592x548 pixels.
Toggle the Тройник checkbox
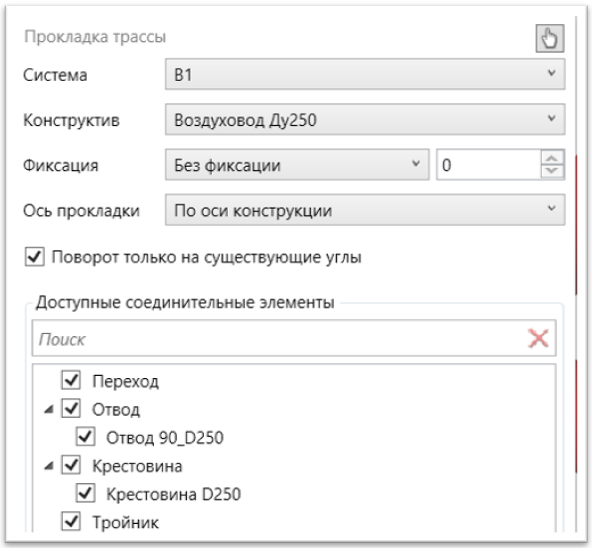coord(71,522)
